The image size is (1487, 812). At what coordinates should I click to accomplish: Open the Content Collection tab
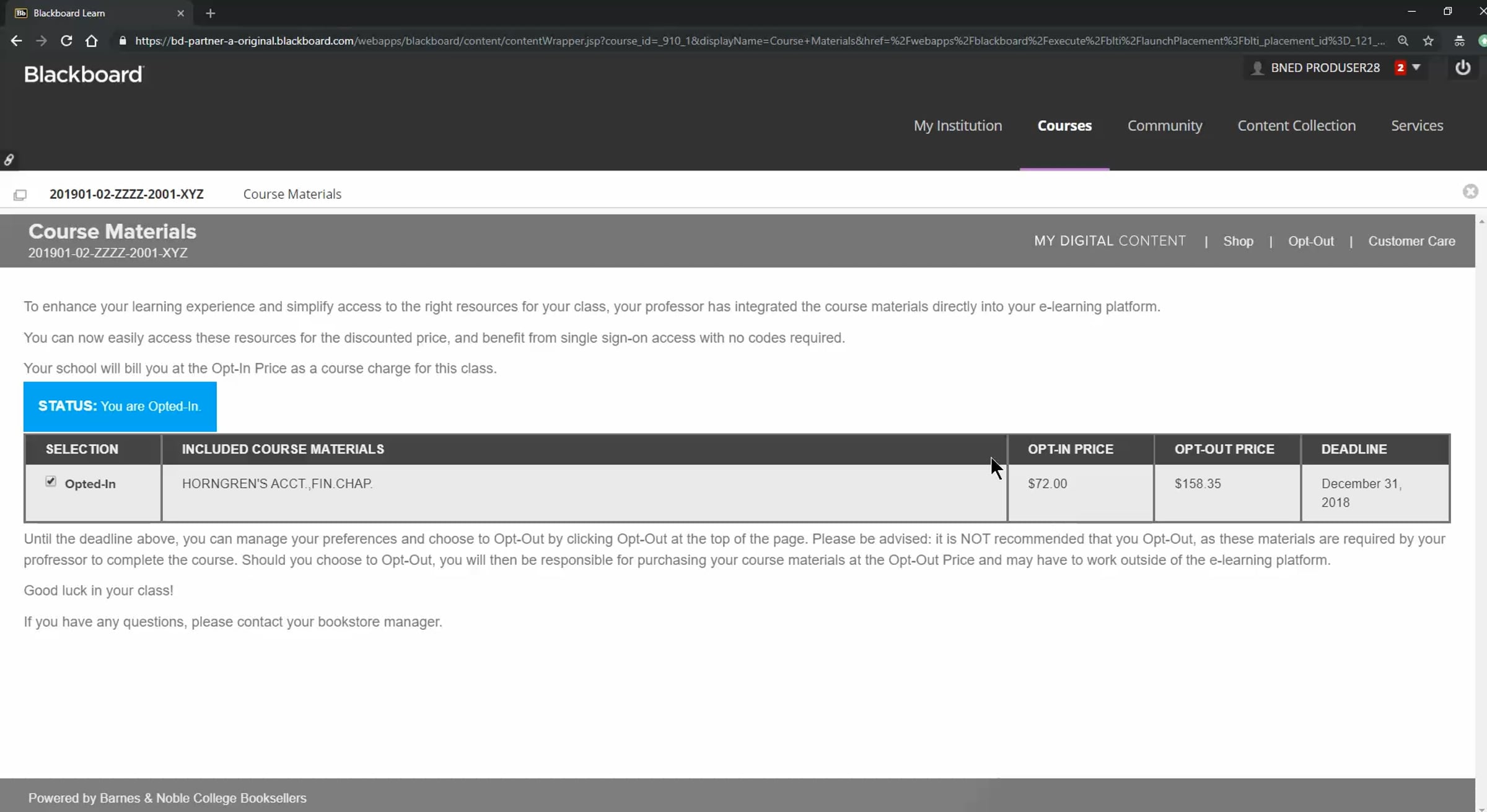[x=1297, y=126]
